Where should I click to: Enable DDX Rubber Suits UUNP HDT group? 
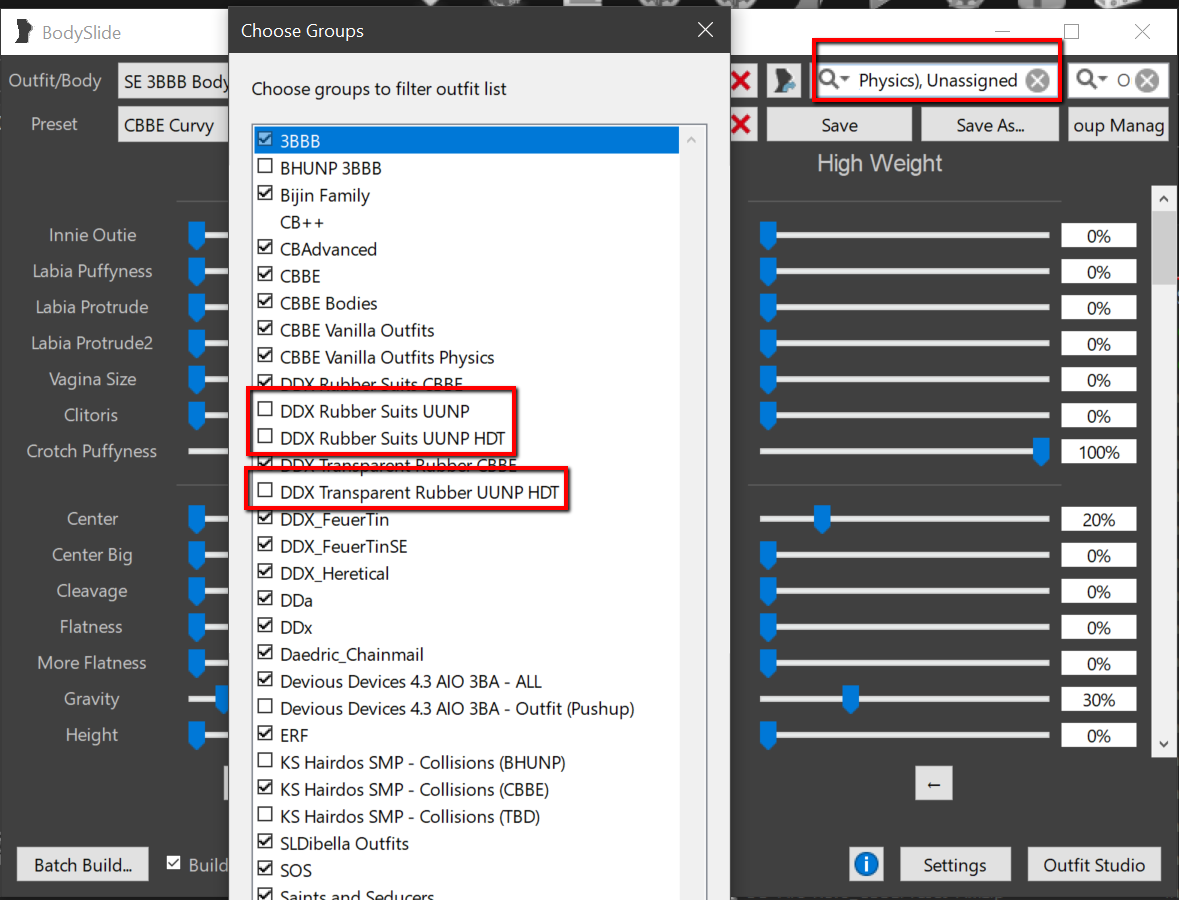point(265,437)
